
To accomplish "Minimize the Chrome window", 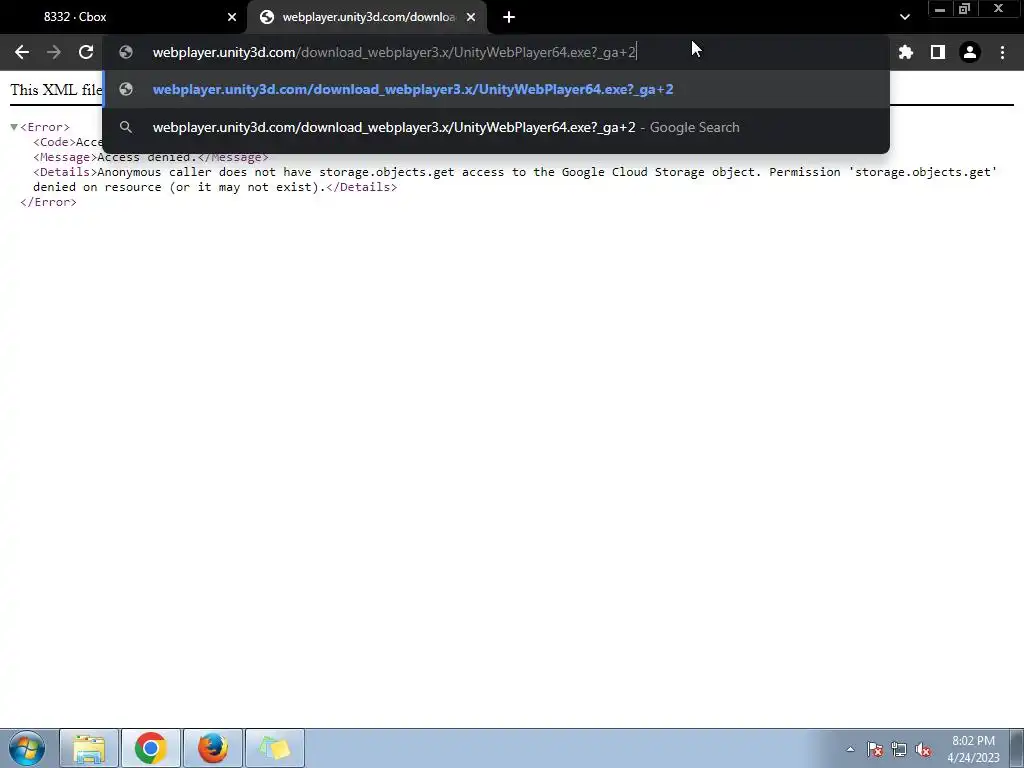I will 940,8.
